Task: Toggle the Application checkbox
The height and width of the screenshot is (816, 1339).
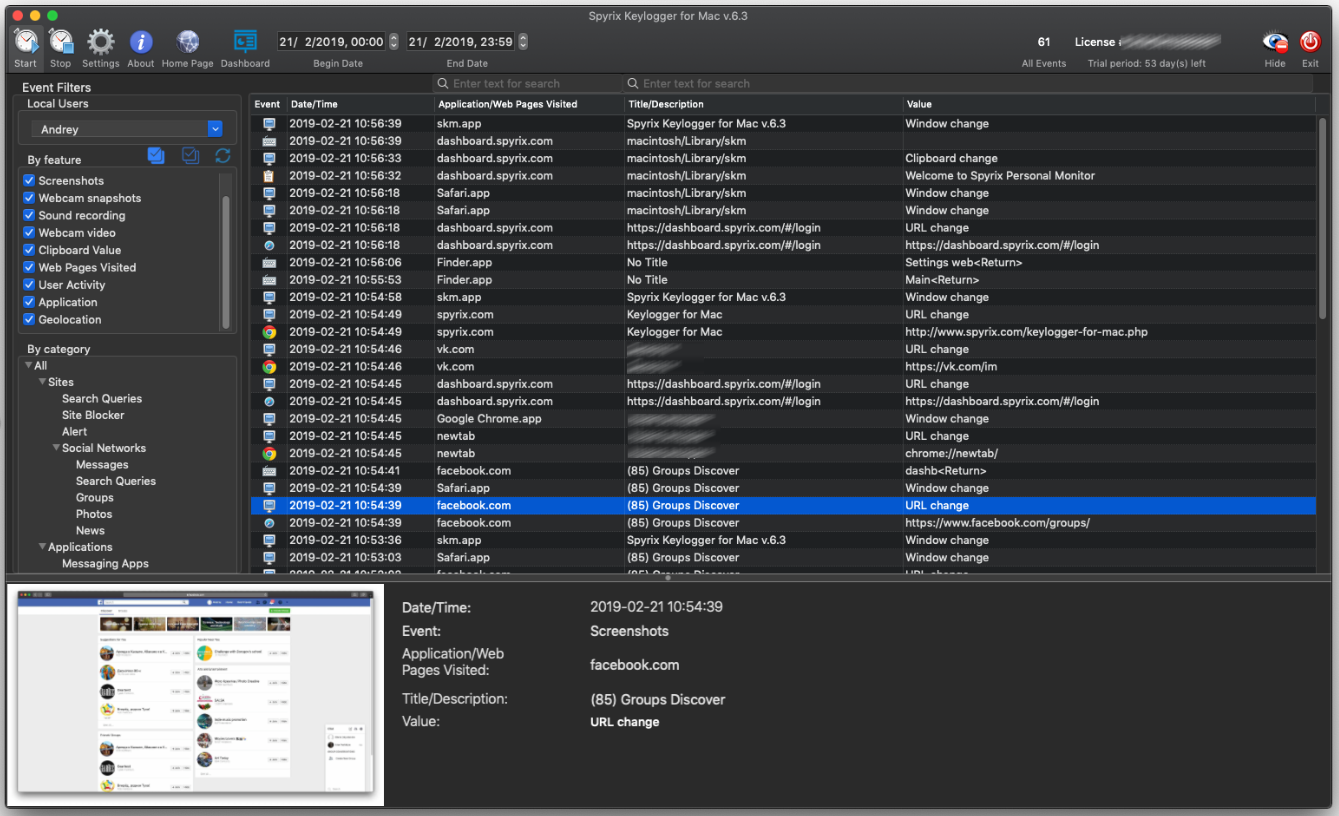Action: click(x=29, y=302)
